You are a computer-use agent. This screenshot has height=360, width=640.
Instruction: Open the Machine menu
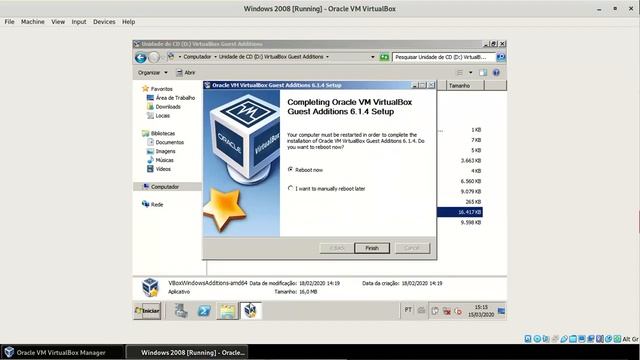(33, 22)
